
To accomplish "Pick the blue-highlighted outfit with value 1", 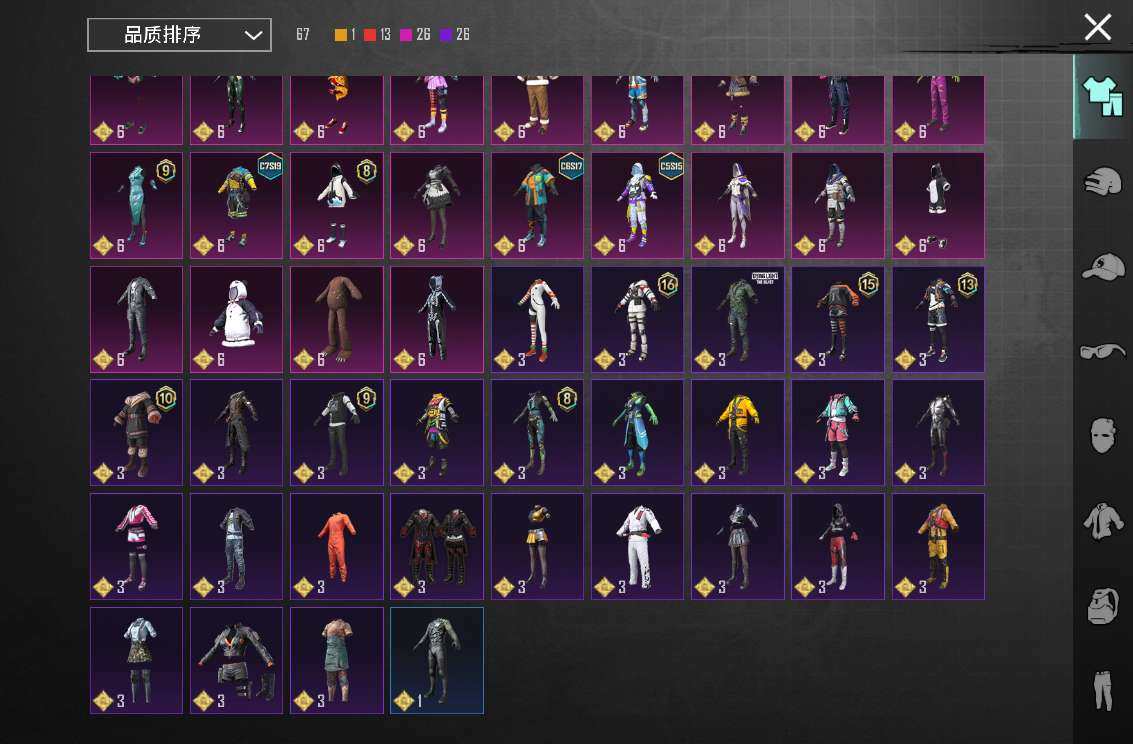I will pos(437,660).
